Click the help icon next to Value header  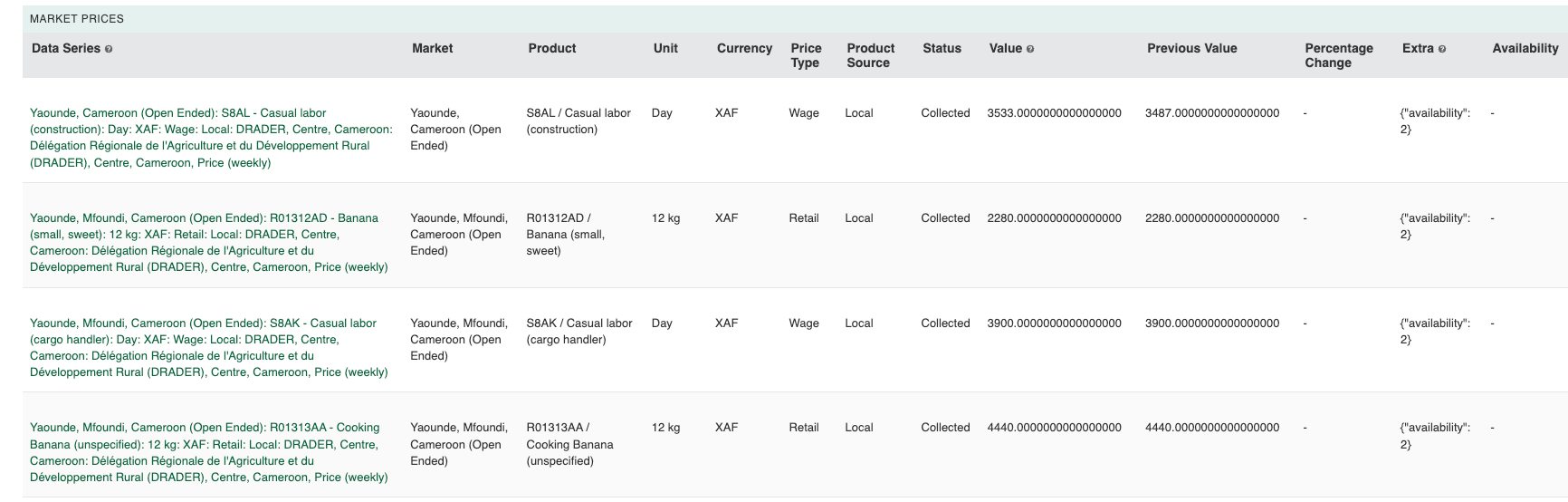[x=1030, y=49]
